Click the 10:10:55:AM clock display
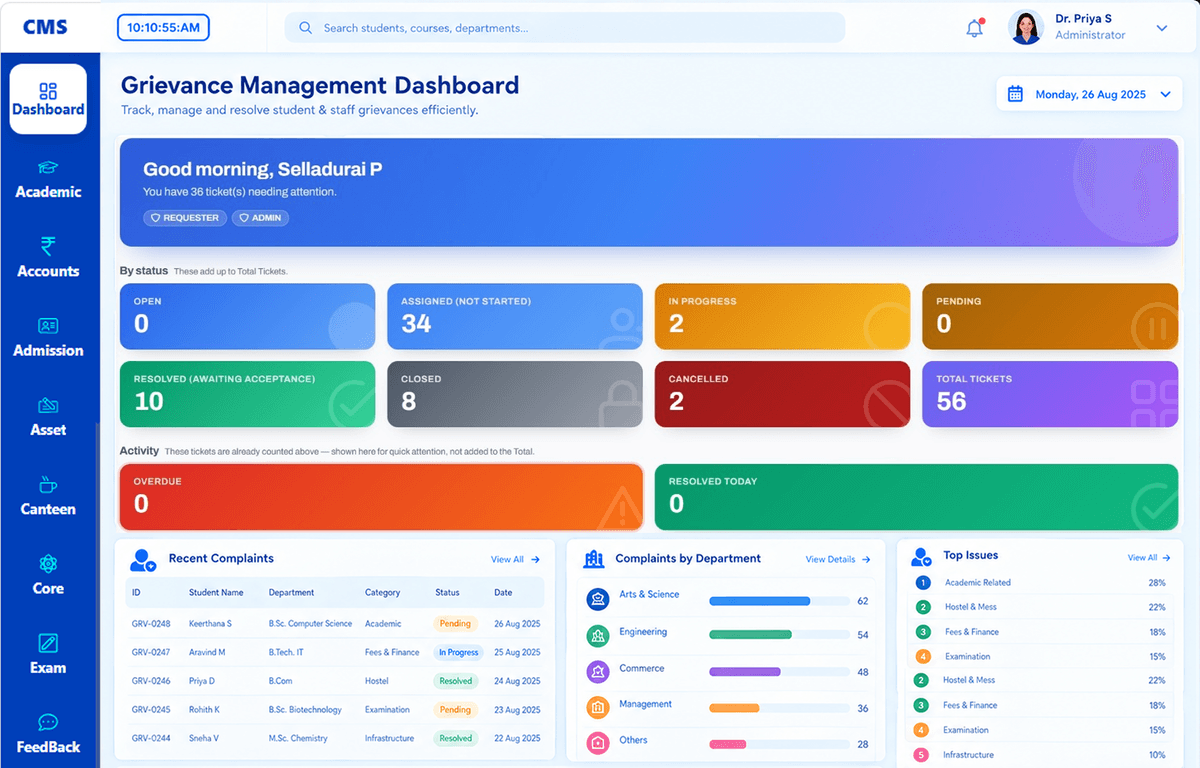Viewport: 1200px width, 768px height. click(163, 27)
